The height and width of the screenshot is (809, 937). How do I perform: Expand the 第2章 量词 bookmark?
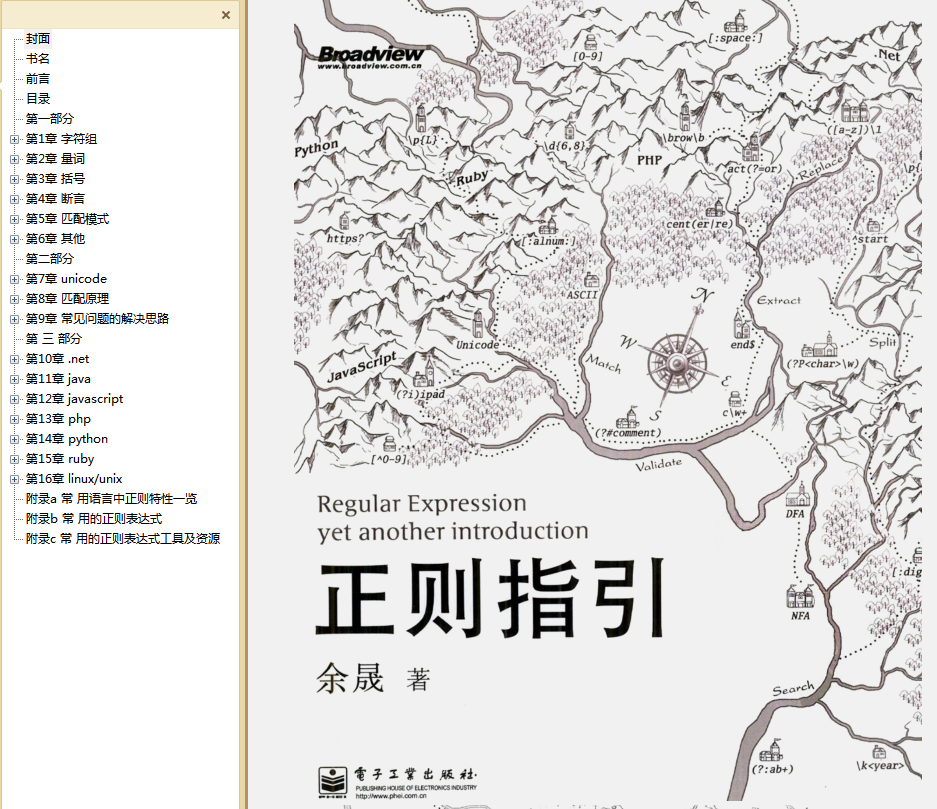click(x=14, y=159)
